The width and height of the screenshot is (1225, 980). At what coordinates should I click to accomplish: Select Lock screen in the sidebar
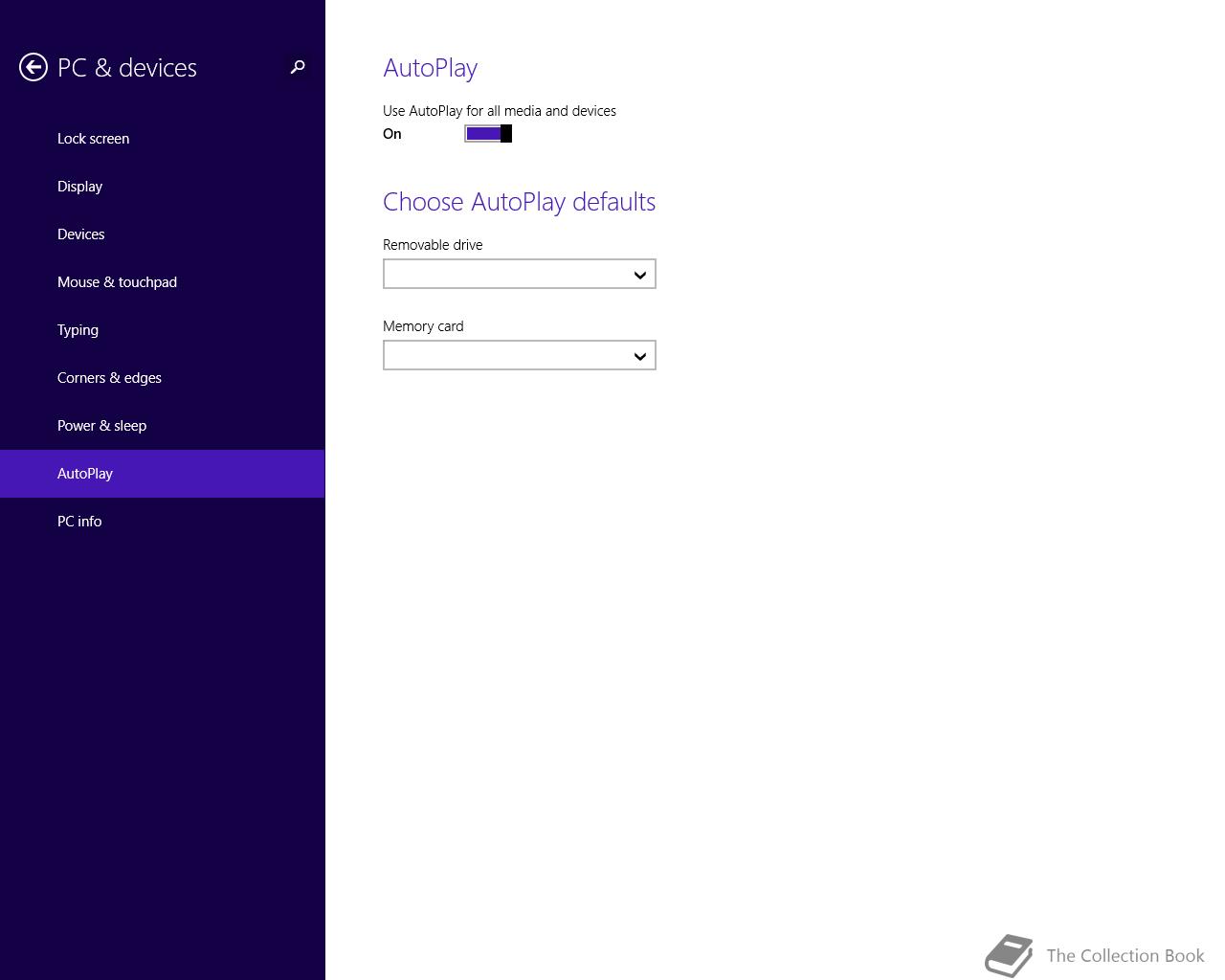163,139
